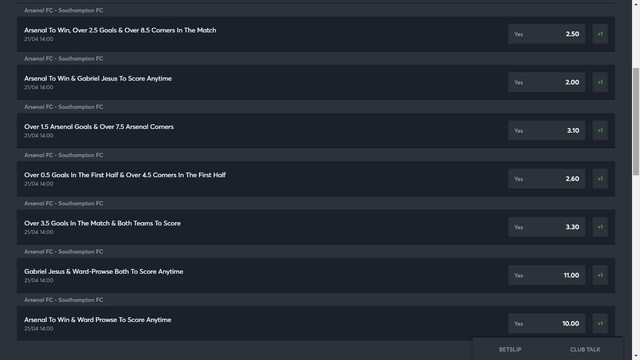Add +1 for Over 3.5 goals bet
Screen dimensions: 640x360
(x=600, y=227)
